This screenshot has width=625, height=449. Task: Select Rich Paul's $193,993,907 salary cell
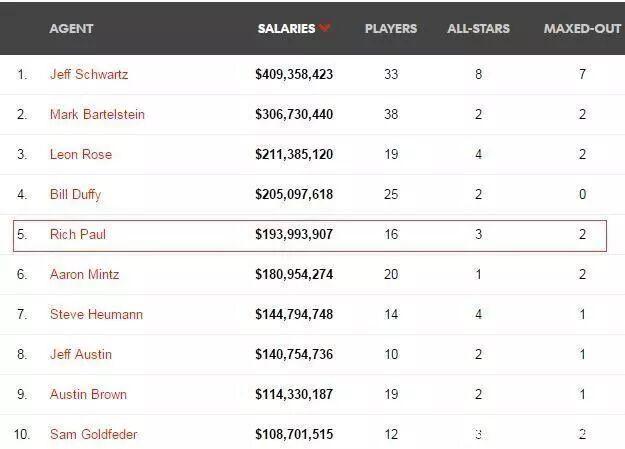[x=294, y=234]
